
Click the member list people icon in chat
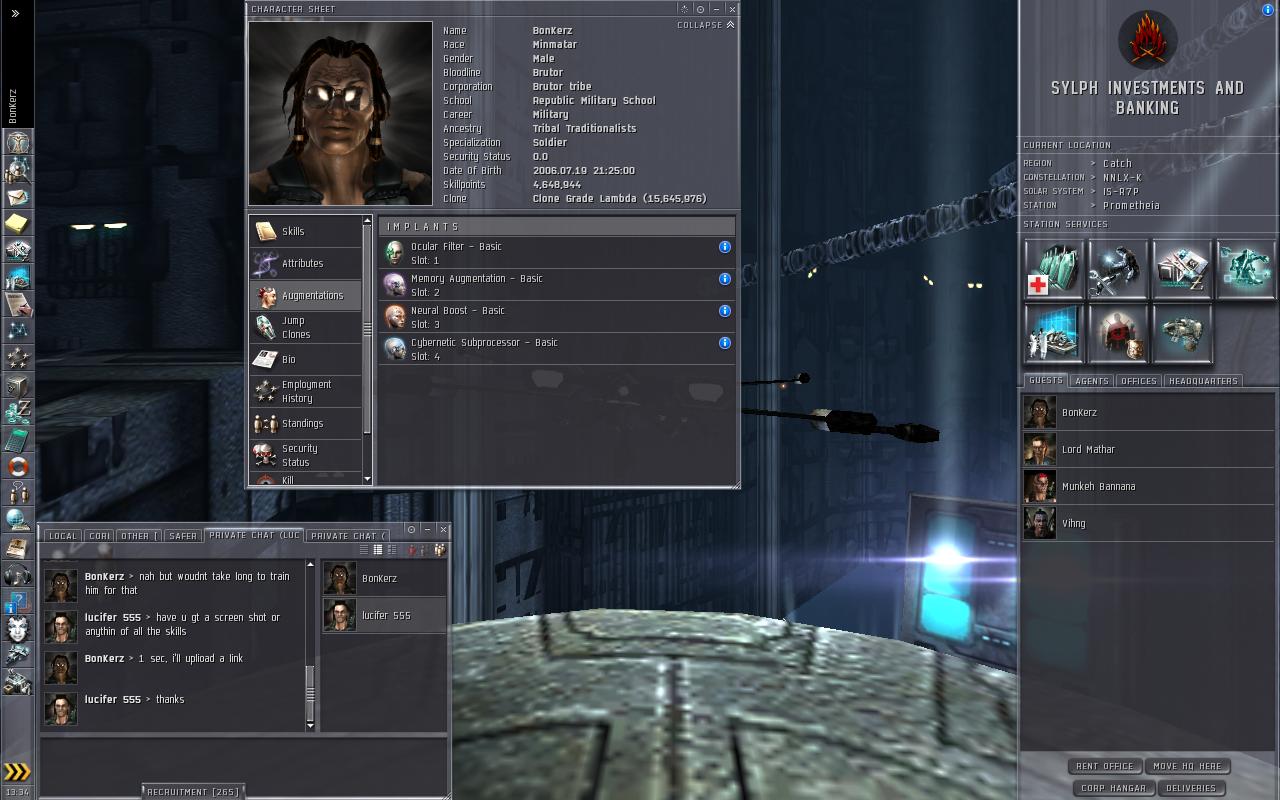(439, 549)
